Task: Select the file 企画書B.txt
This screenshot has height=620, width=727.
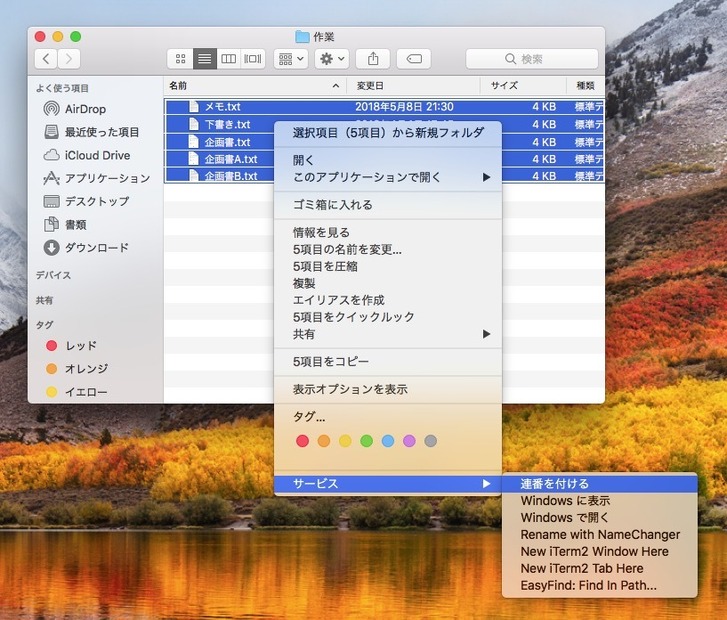Action: click(x=231, y=176)
